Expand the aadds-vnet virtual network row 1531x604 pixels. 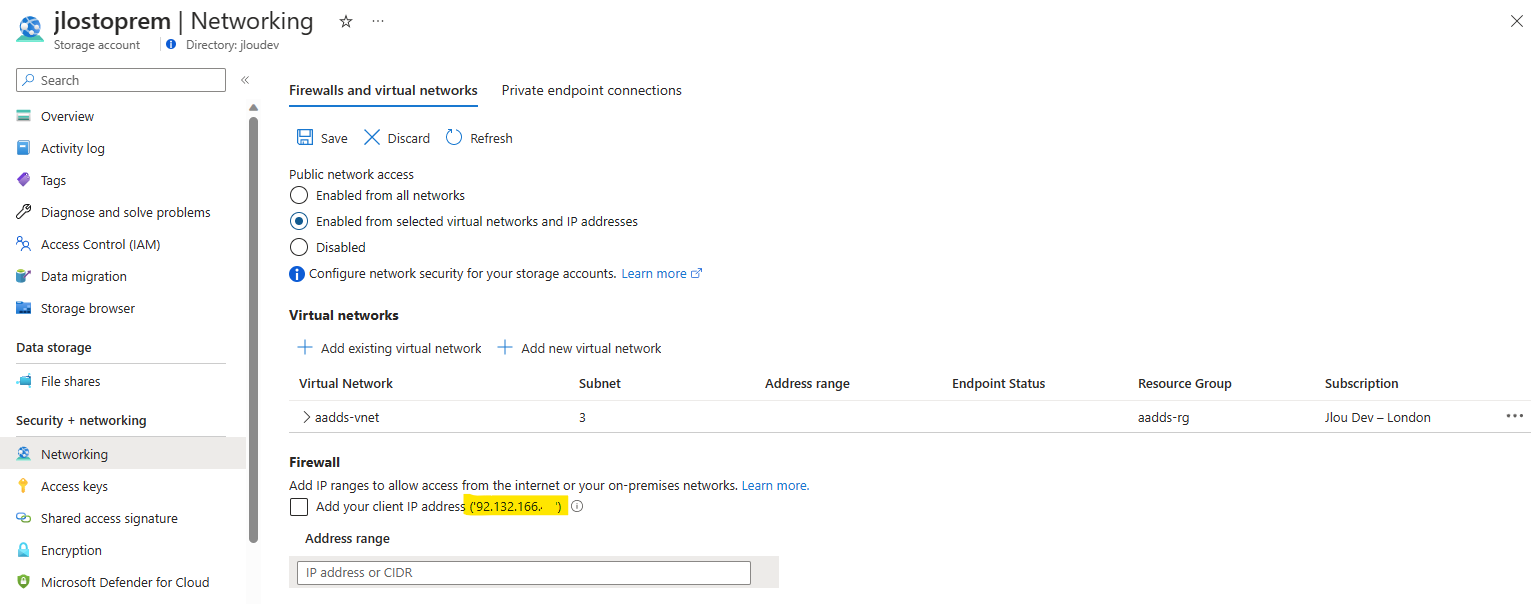click(306, 417)
